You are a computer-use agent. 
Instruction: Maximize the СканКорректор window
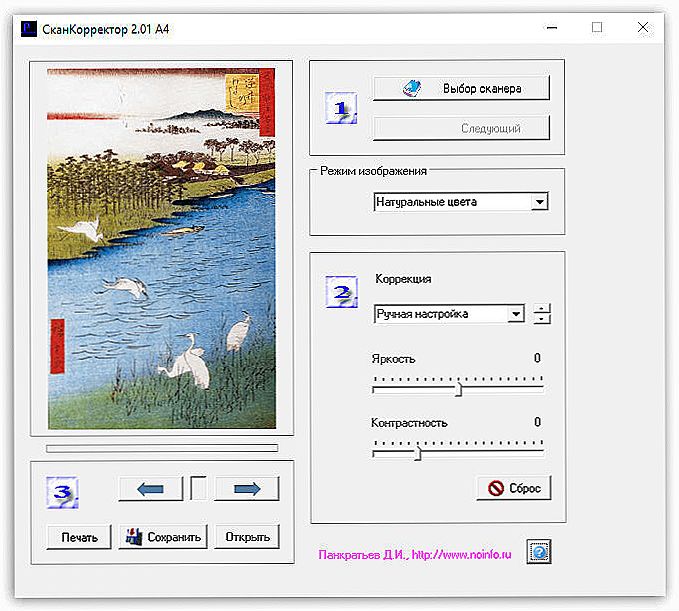597,28
